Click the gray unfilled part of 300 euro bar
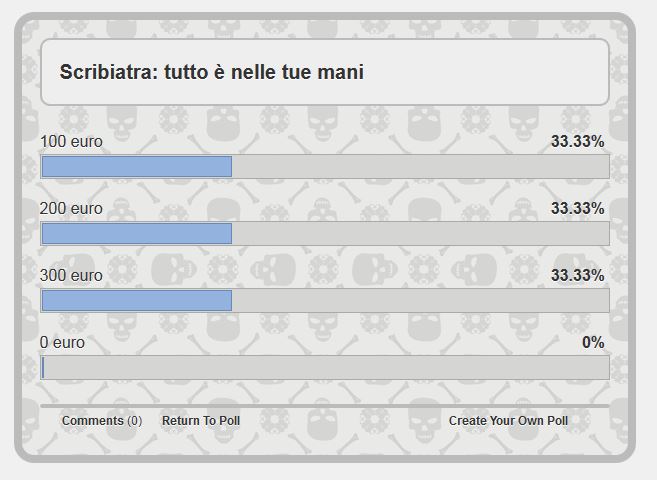 (420, 301)
